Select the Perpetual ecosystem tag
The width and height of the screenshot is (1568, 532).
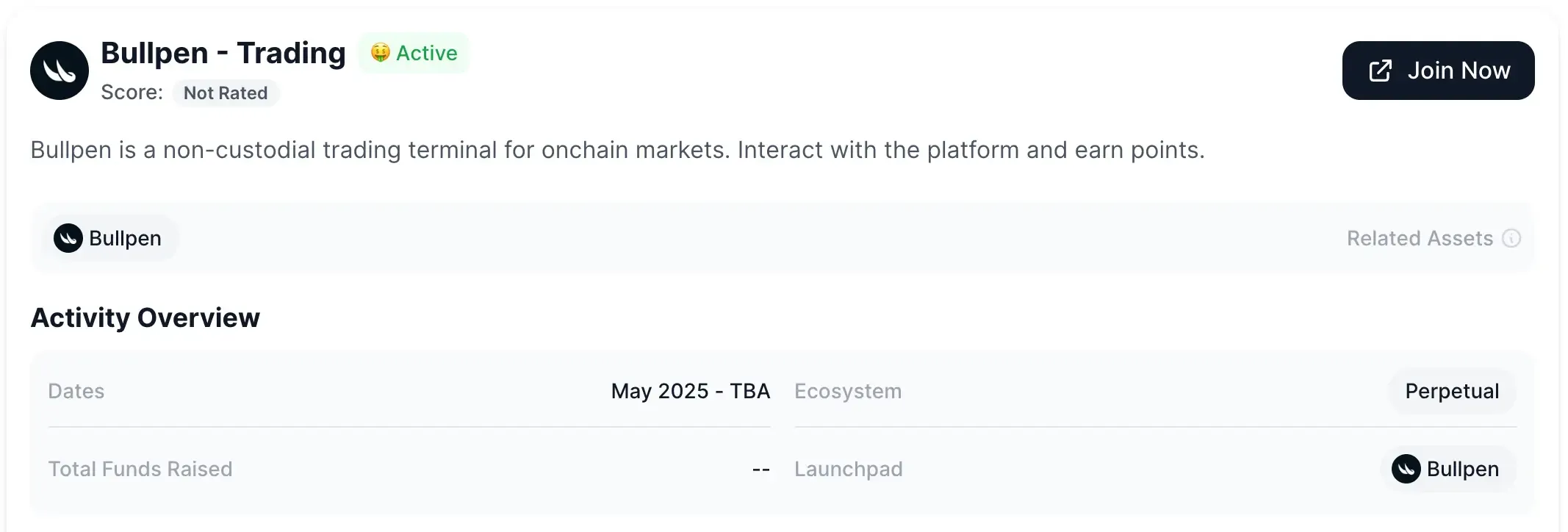click(x=1452, y=391)
